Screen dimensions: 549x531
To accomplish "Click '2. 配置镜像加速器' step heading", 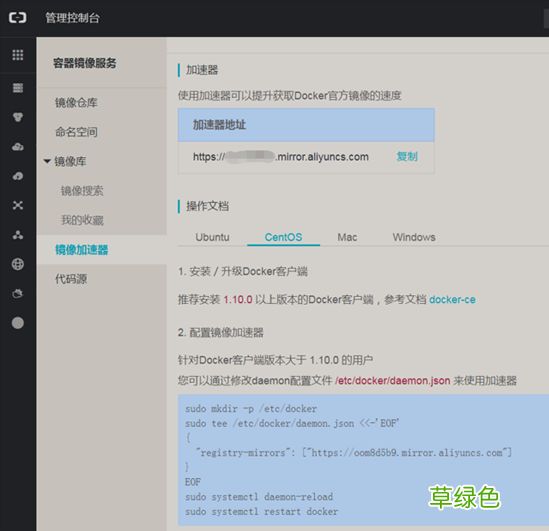I will (x=221, y=333).
